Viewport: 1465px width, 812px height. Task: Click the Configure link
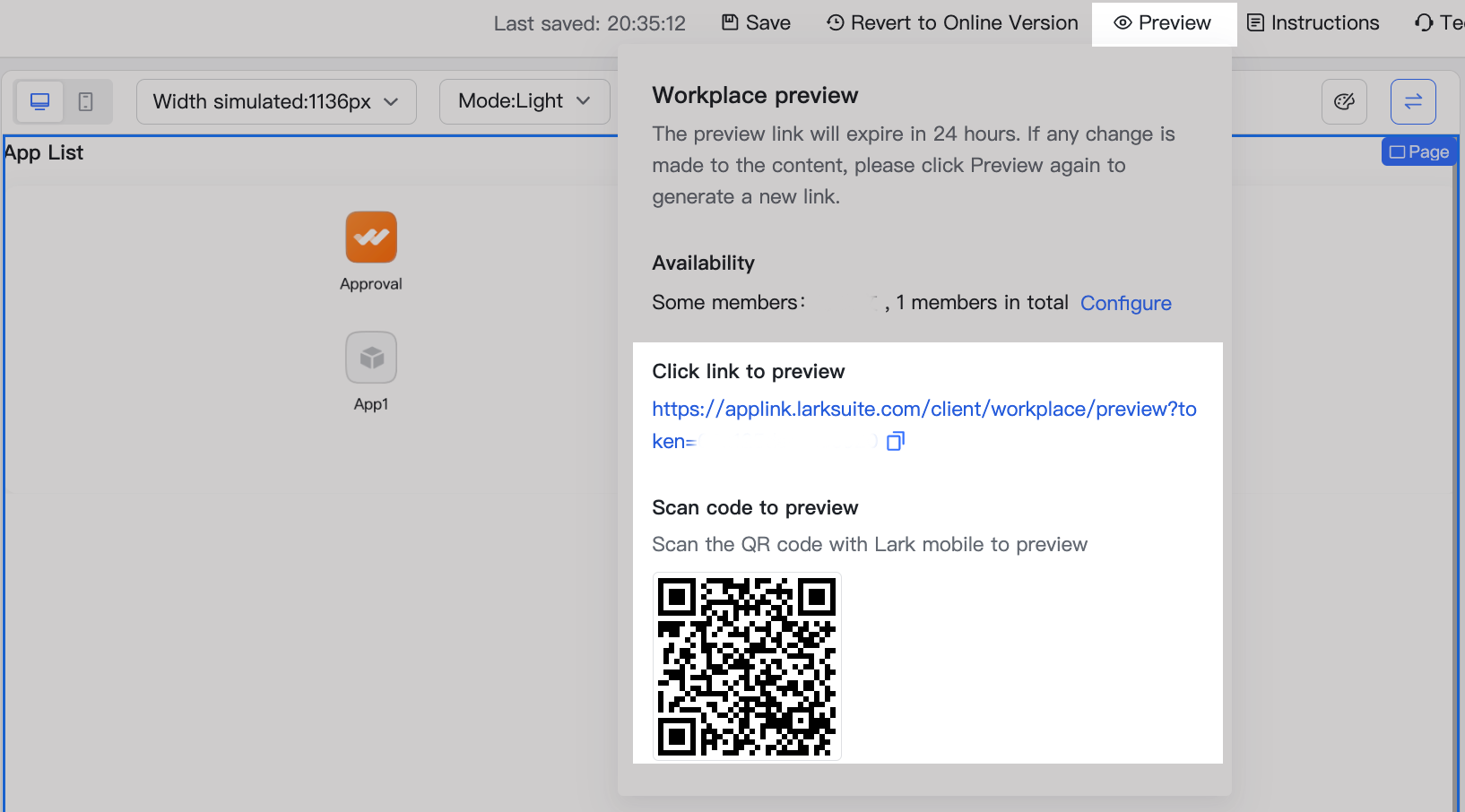pyautogui.click(x=1126, y=303)
